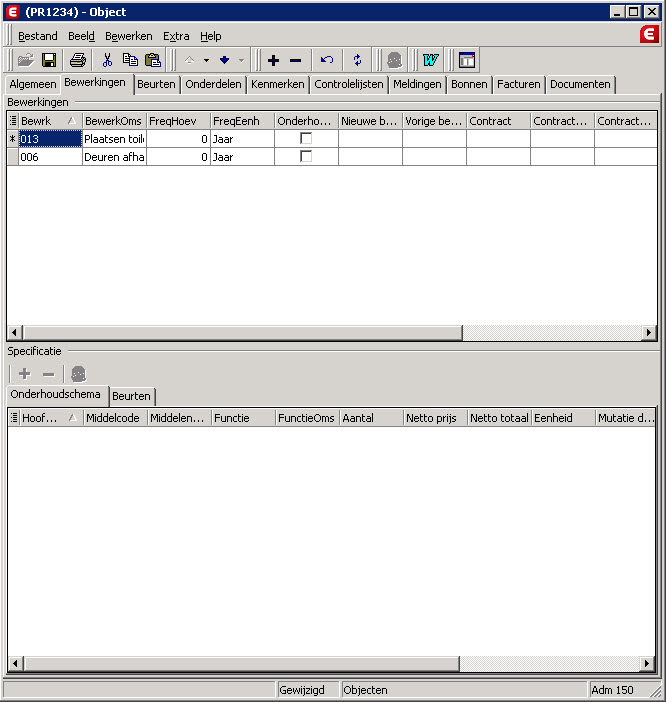
Task: Select Beurten sub-tab under Specificatie
Action: pos(131,396)
